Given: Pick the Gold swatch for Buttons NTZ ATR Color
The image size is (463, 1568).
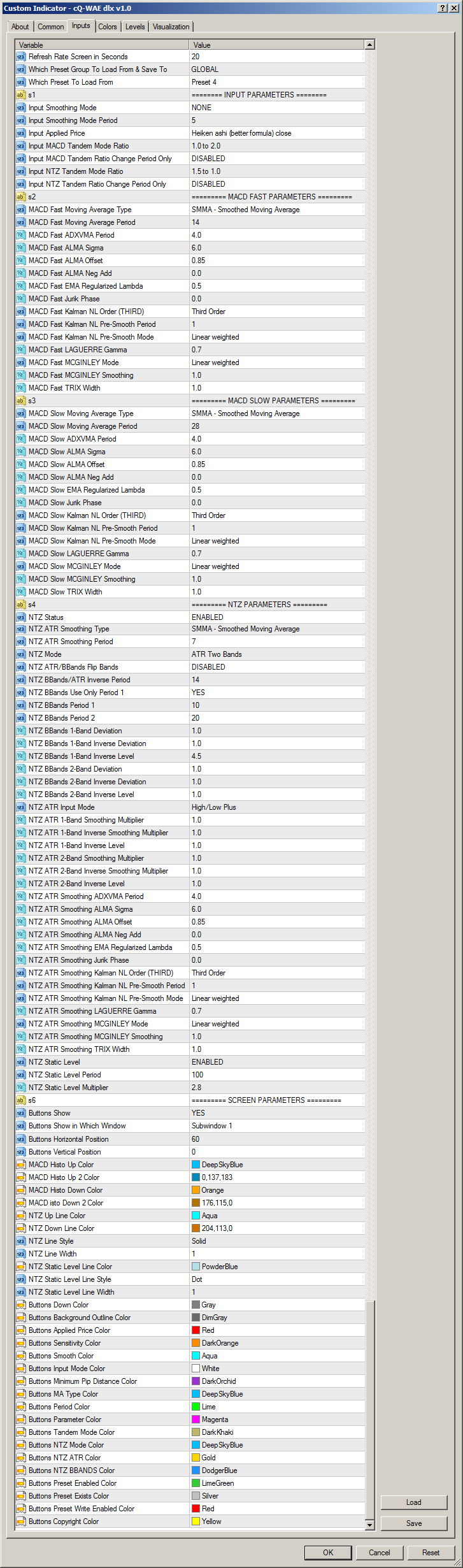Looking at the screenshot, I should (x=196, y=1458).
